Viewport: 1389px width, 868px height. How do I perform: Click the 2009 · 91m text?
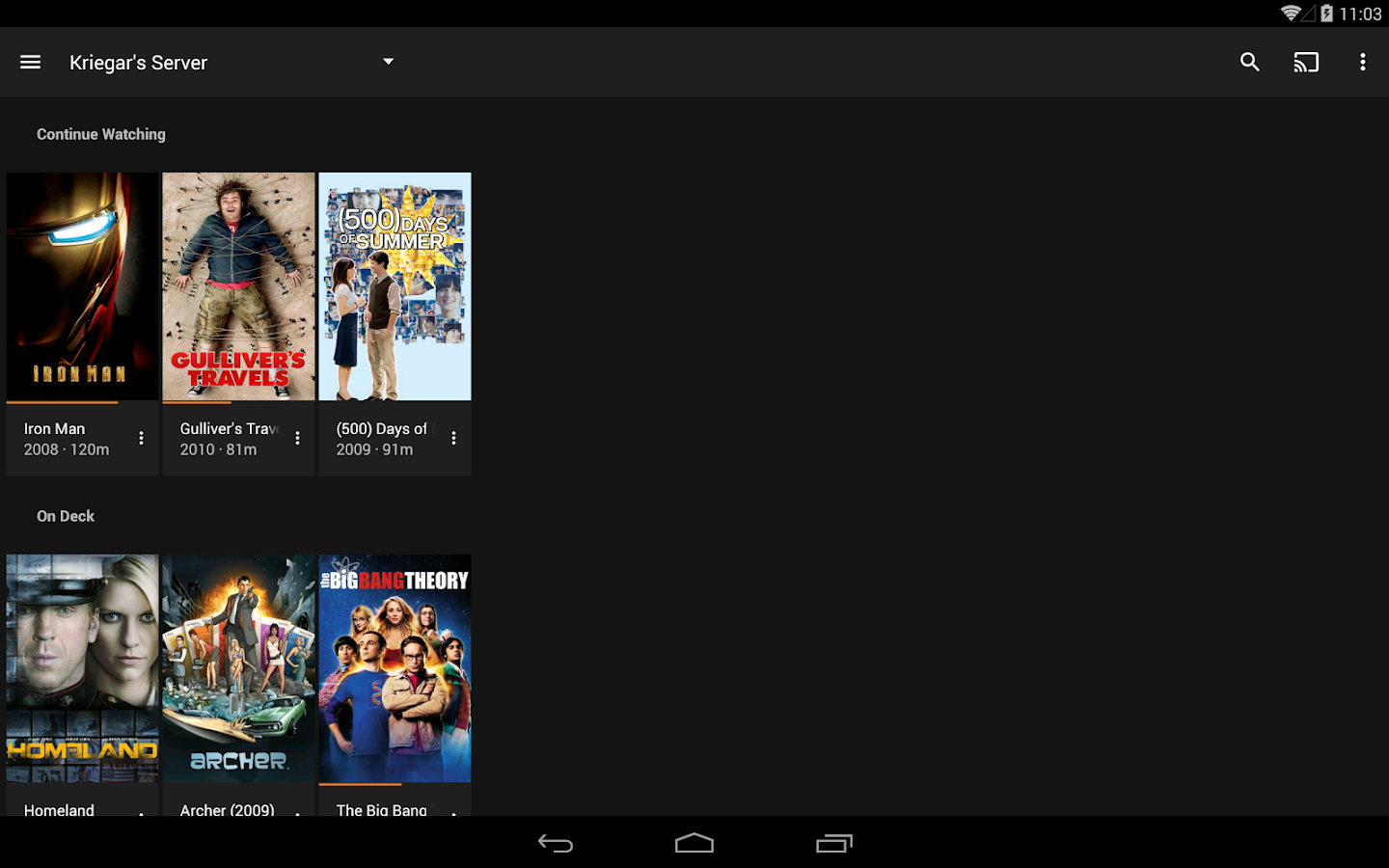(x=374, y=449)
